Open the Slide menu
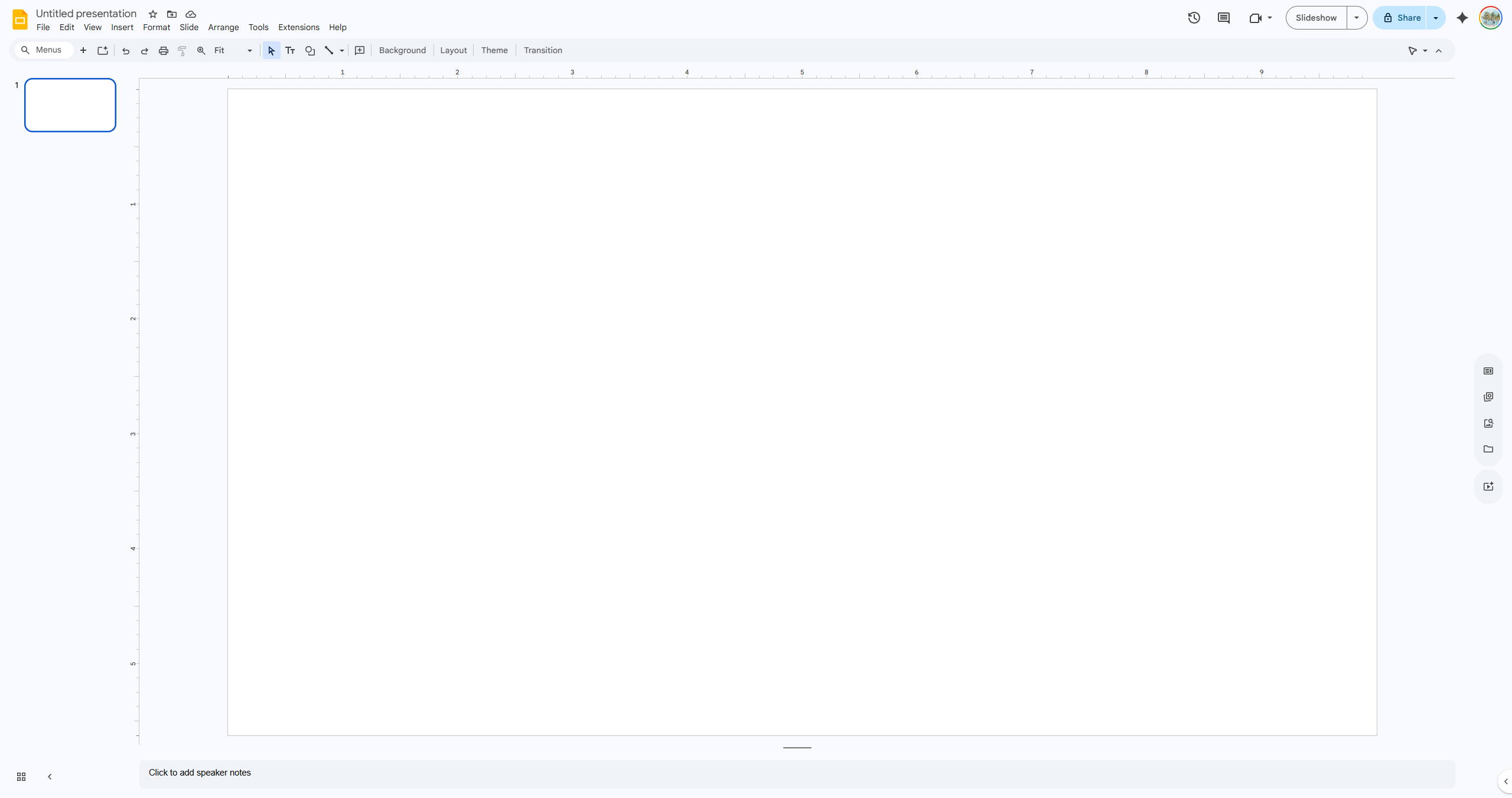1512x798 pixels. pyautogui.click(x=189, y=27)
